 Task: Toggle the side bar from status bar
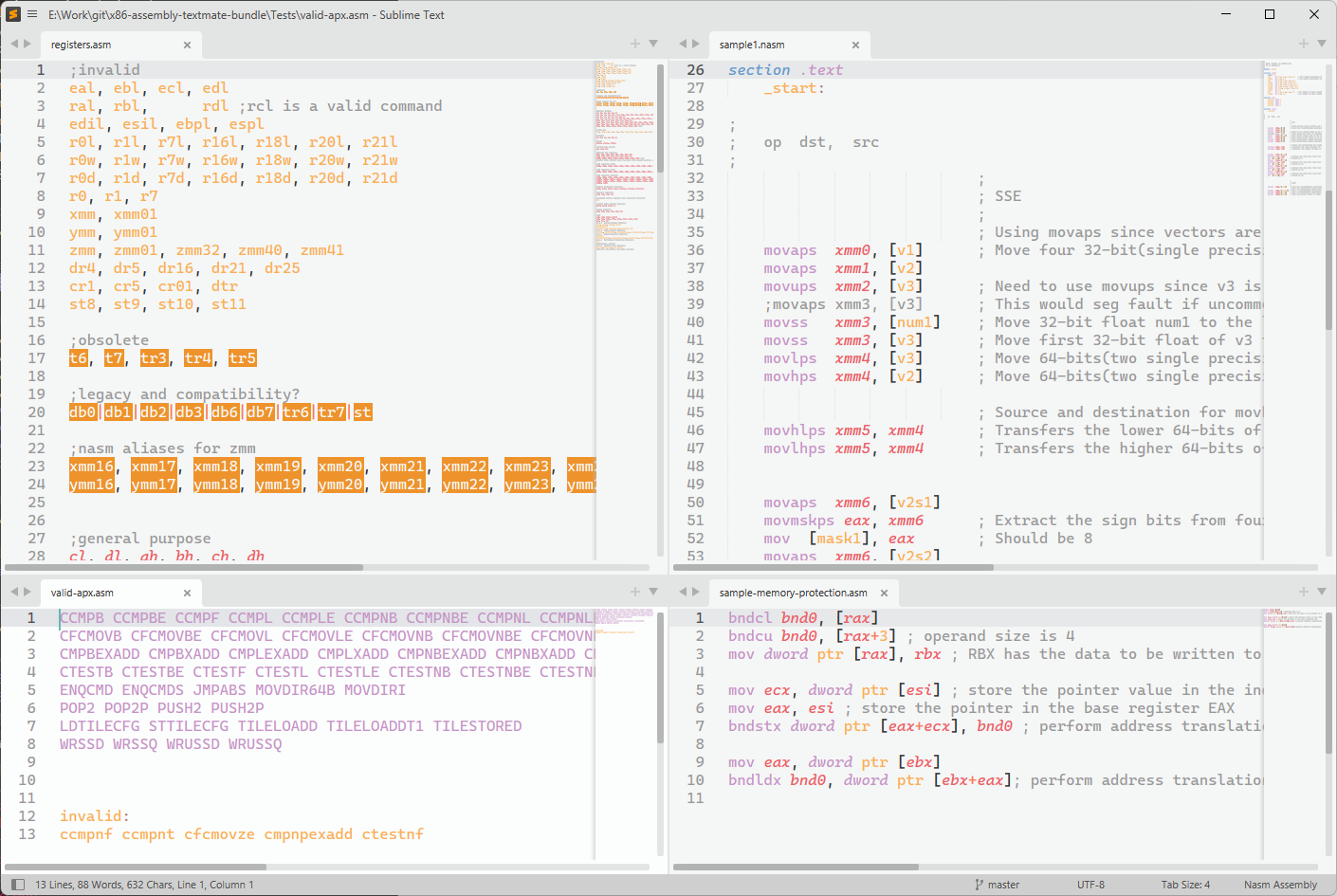pos(17,885)
